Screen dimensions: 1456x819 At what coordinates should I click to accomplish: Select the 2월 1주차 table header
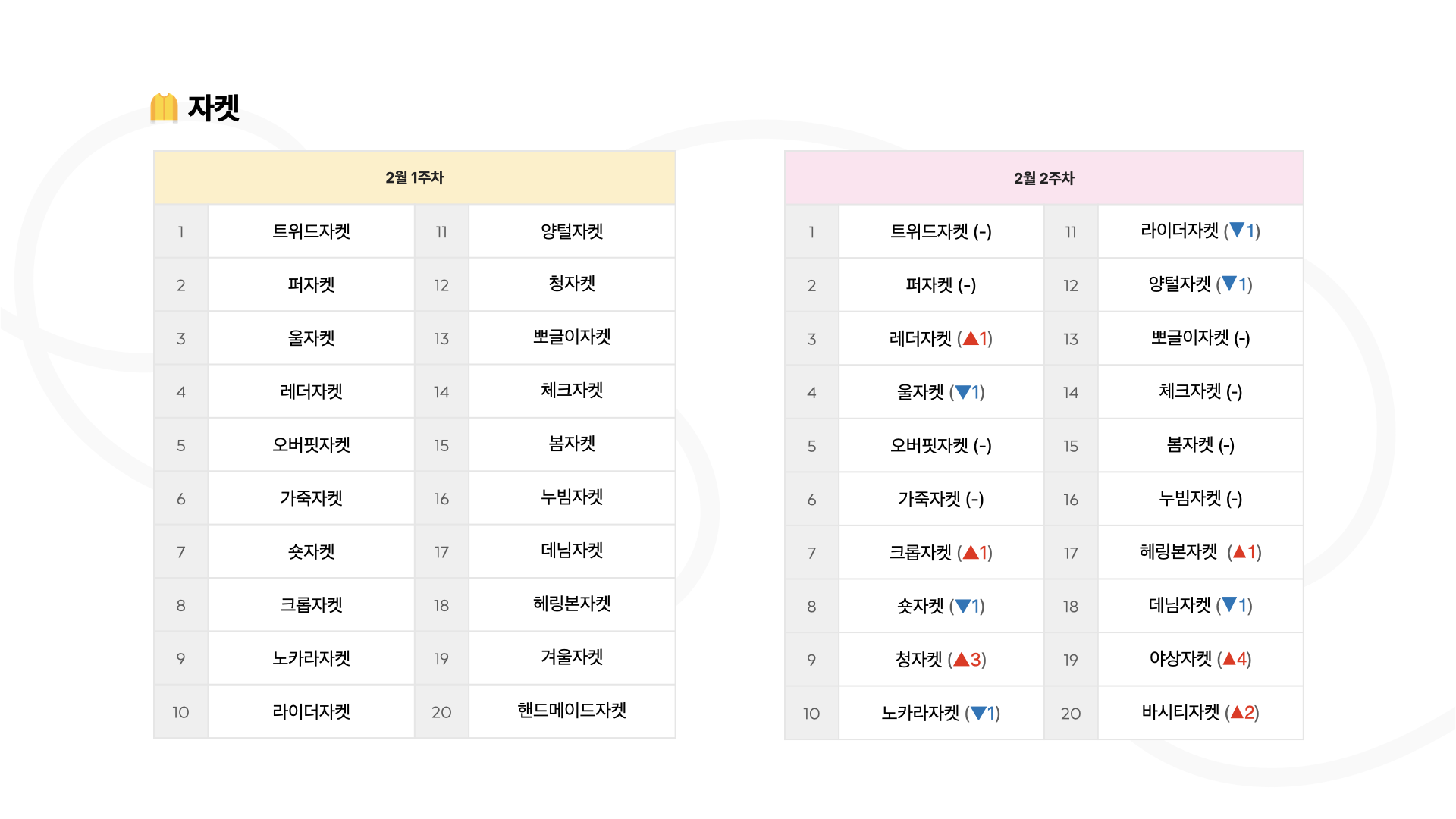414,177
